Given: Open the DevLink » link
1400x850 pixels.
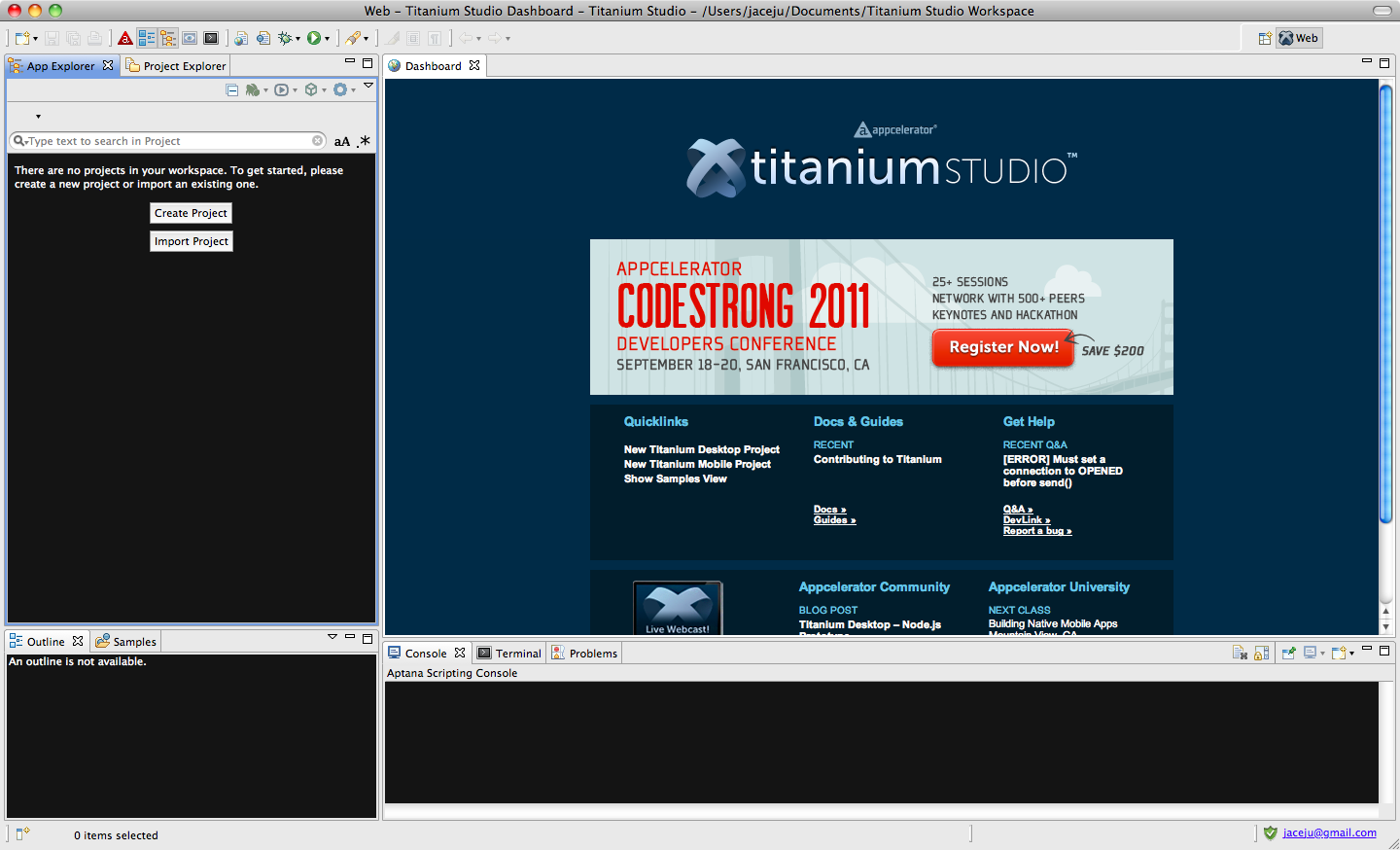Looking at the screenshot, I should pos(1027,520).
